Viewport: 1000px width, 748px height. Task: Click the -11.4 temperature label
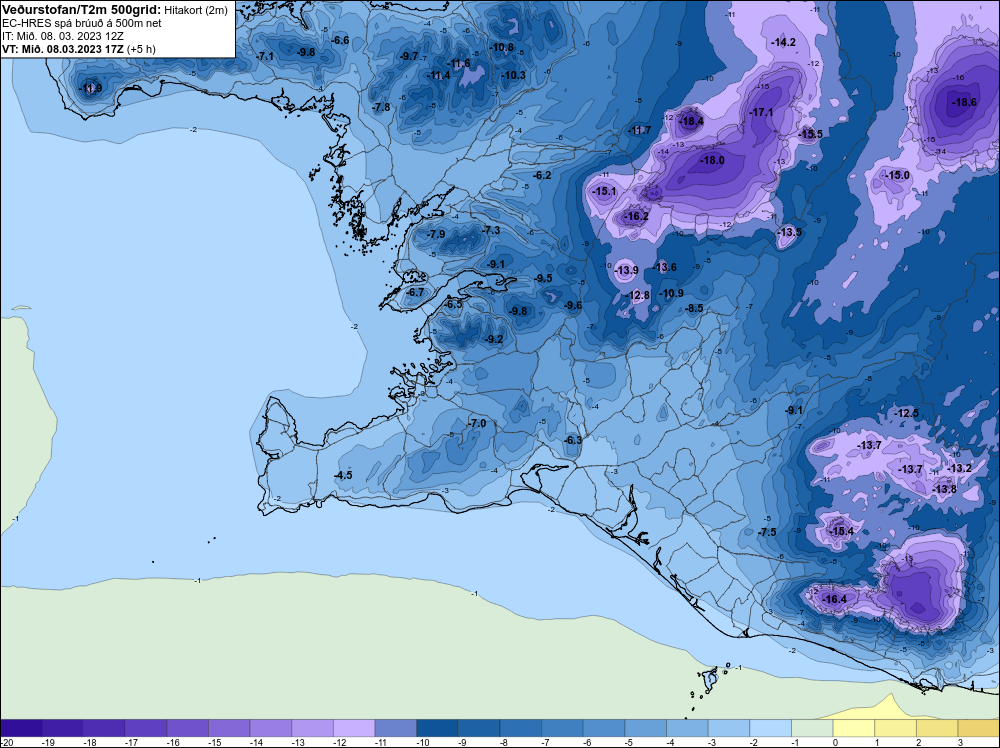[439, 75]
